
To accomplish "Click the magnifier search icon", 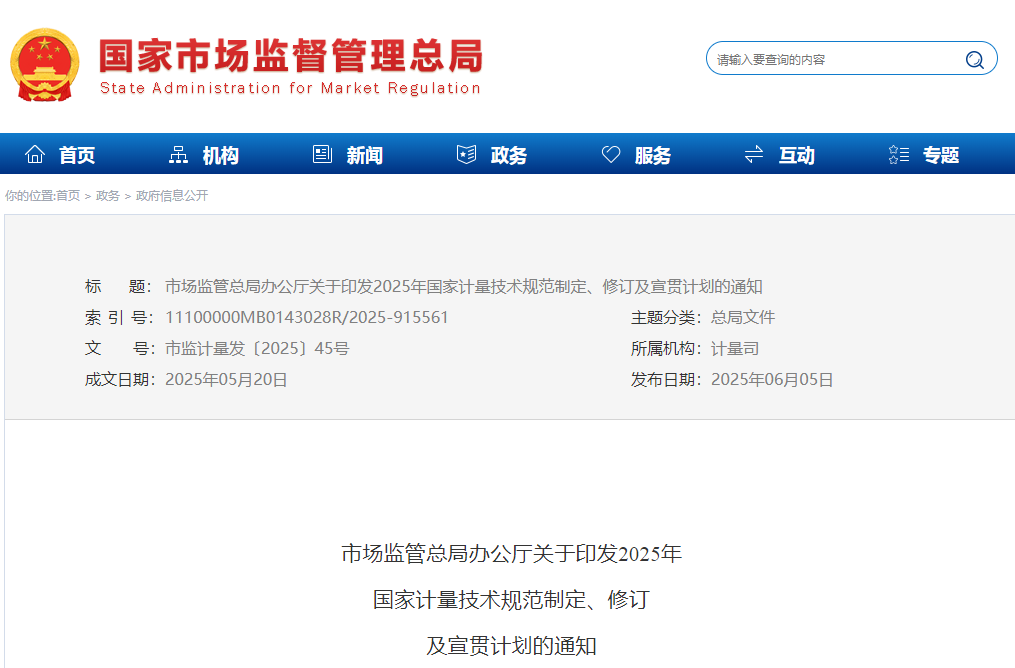I will 974,60.
